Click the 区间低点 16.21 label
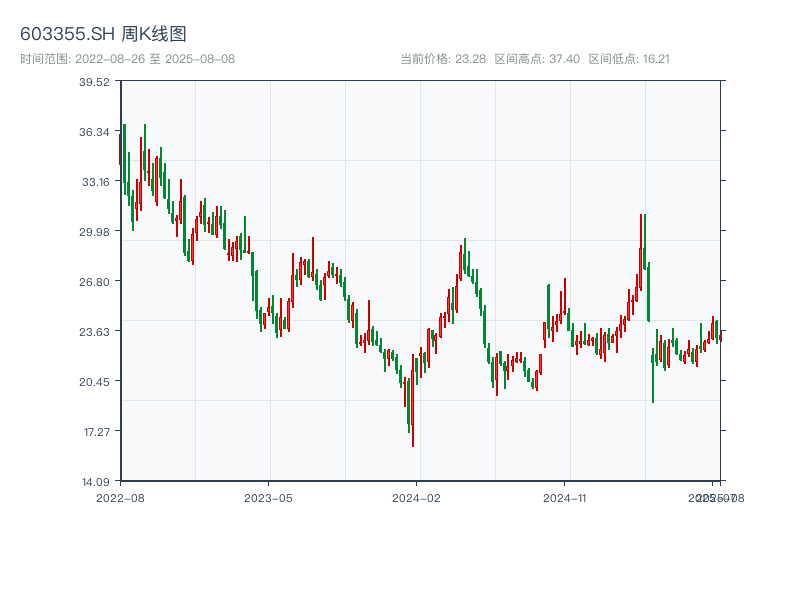This screenshot has height=600, width=800. 629,59
